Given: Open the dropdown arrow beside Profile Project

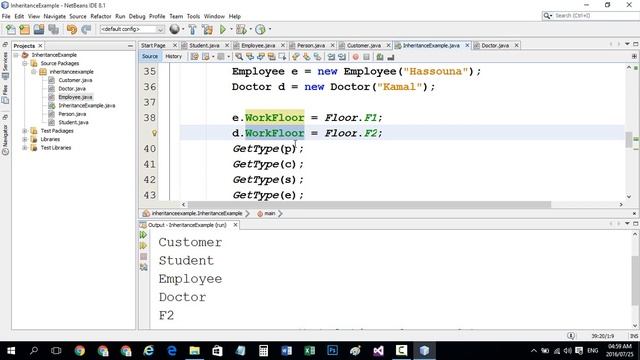Looking at the screenshot, I should [x=270, y=29].
